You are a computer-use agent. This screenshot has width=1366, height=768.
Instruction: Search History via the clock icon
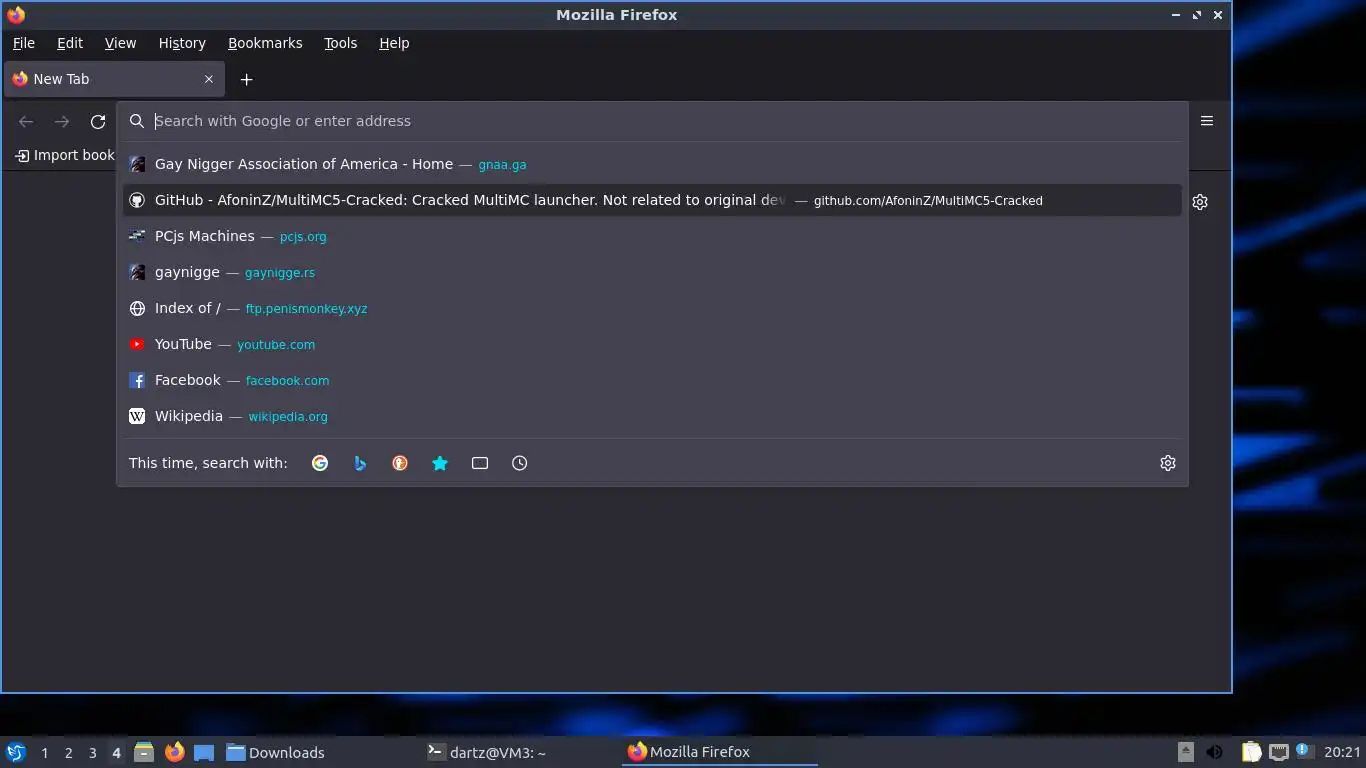tap(520, 463)
